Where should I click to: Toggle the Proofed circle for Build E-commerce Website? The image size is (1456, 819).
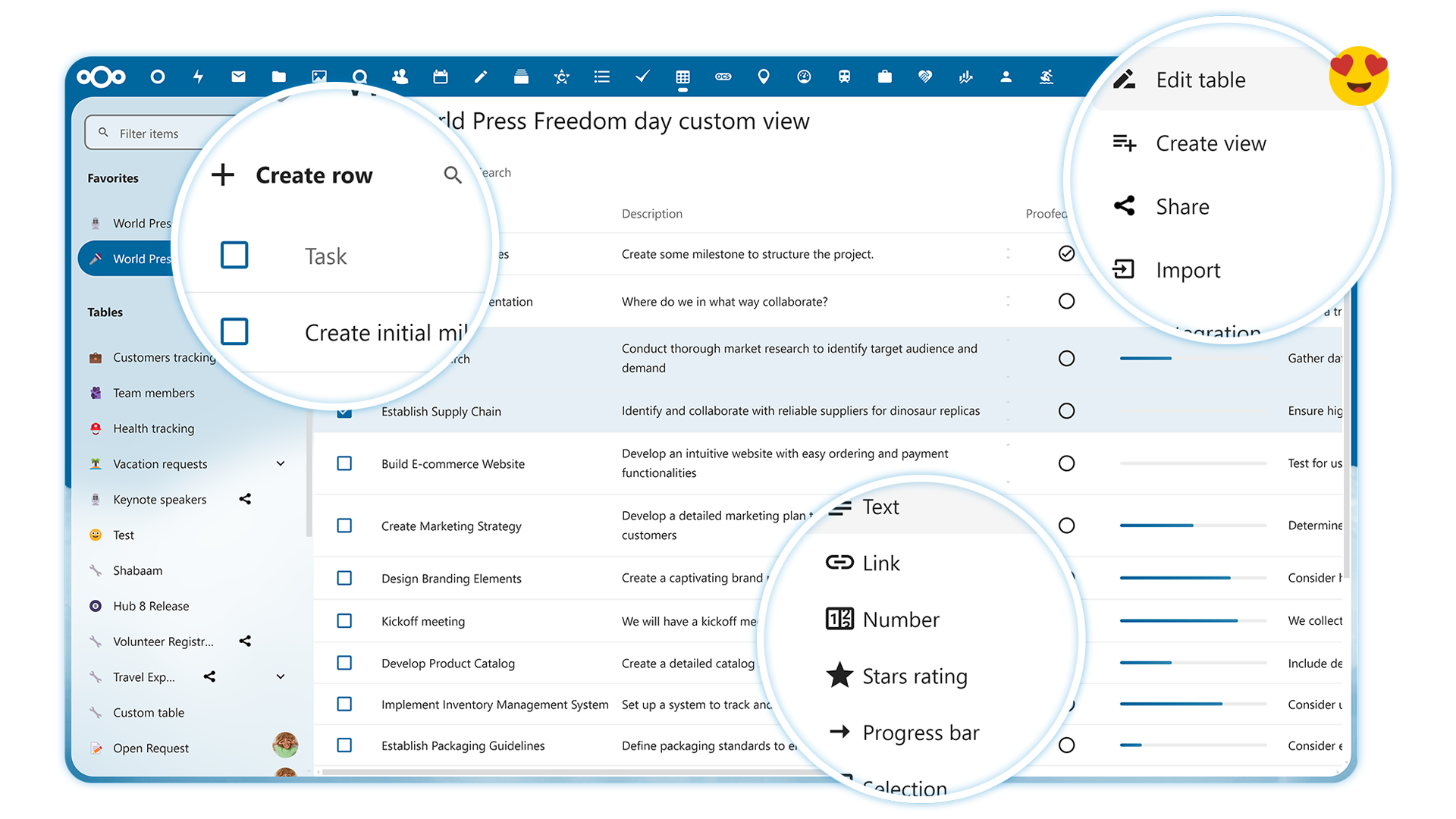click(1066, 463)
